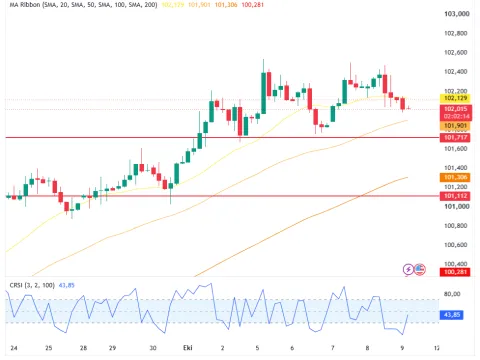The image size is (480, 360).
Task: Click the yellow 102,129 value in MA Ribbon legend
Action: coord(172,5)
